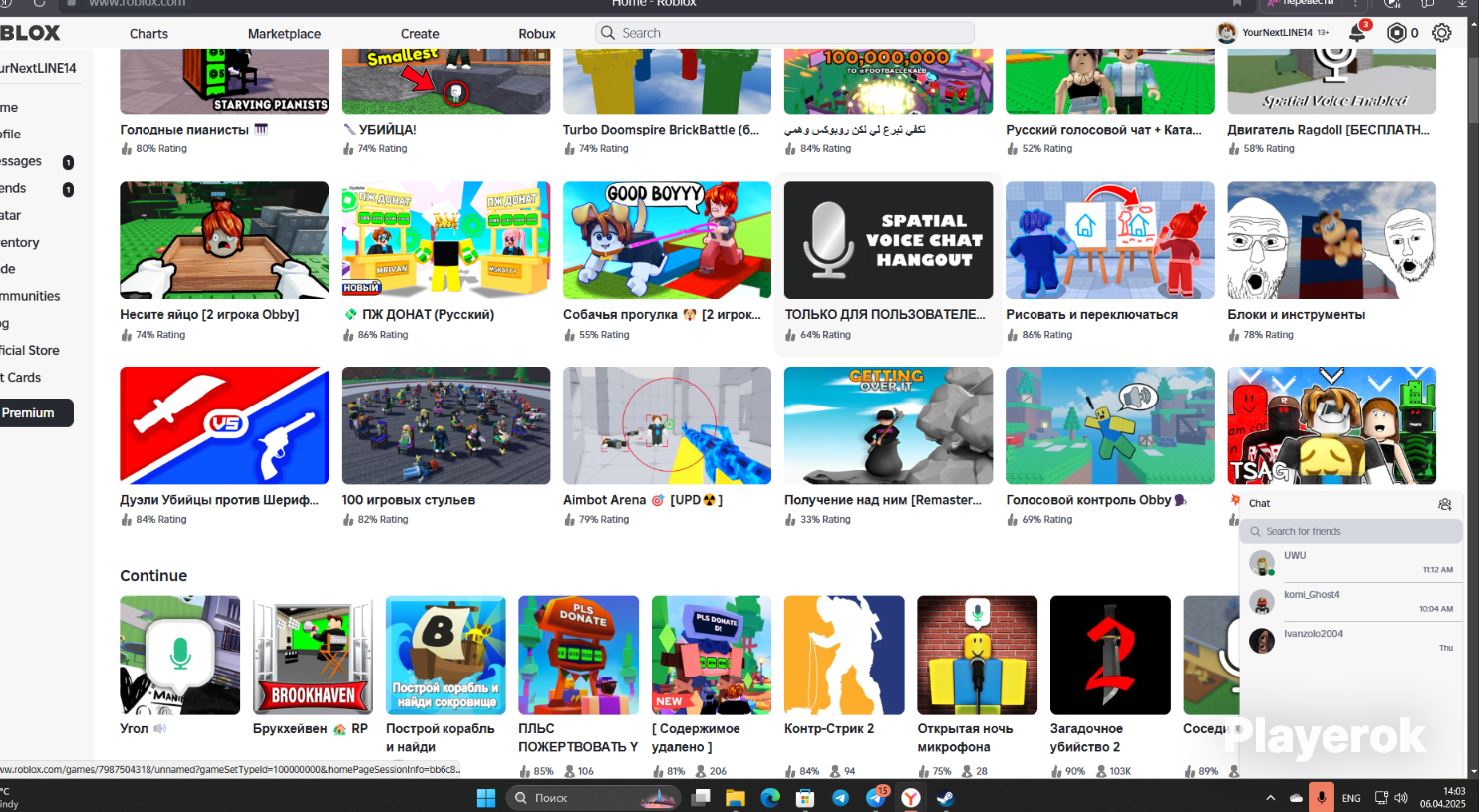Go to Marketplace
Image resolution: width=1479 pixels, height=812 pixels.
coord(284,34)
